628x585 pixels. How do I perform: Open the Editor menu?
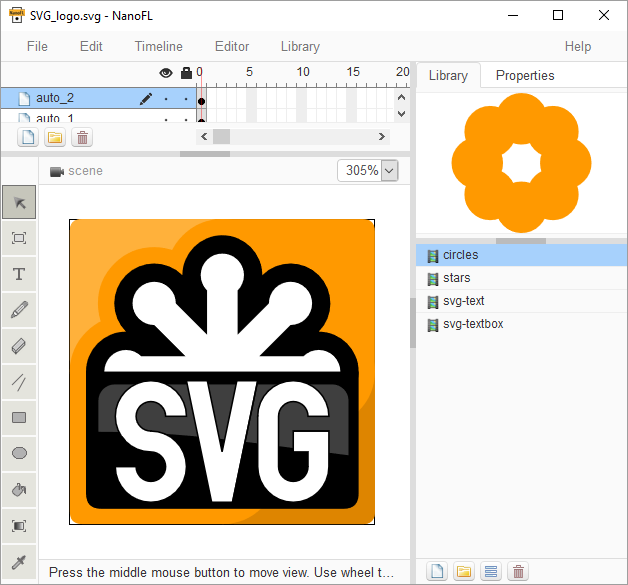pyautogui.click(x=232, y=46)
